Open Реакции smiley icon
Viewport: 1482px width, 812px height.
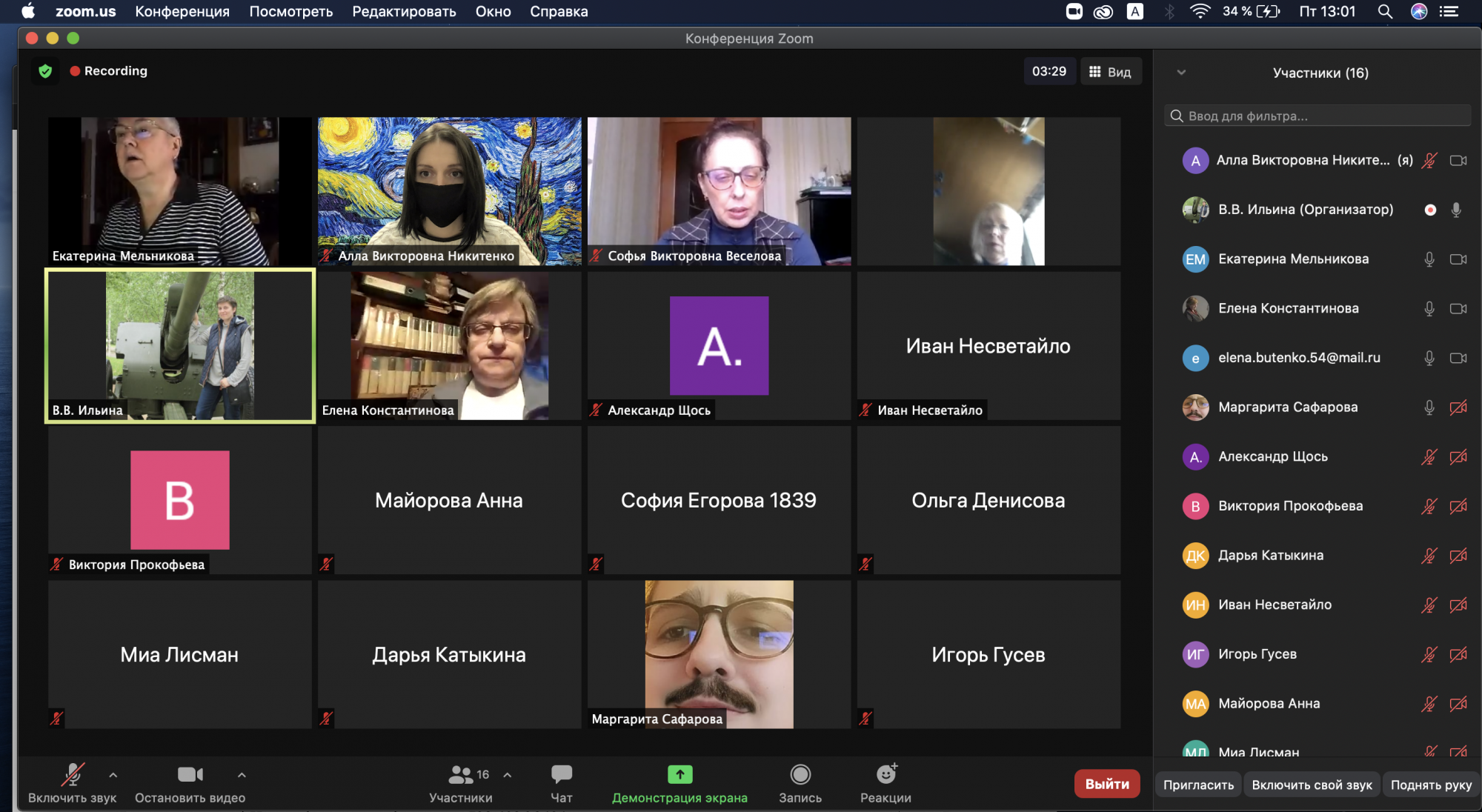point(886,773)
